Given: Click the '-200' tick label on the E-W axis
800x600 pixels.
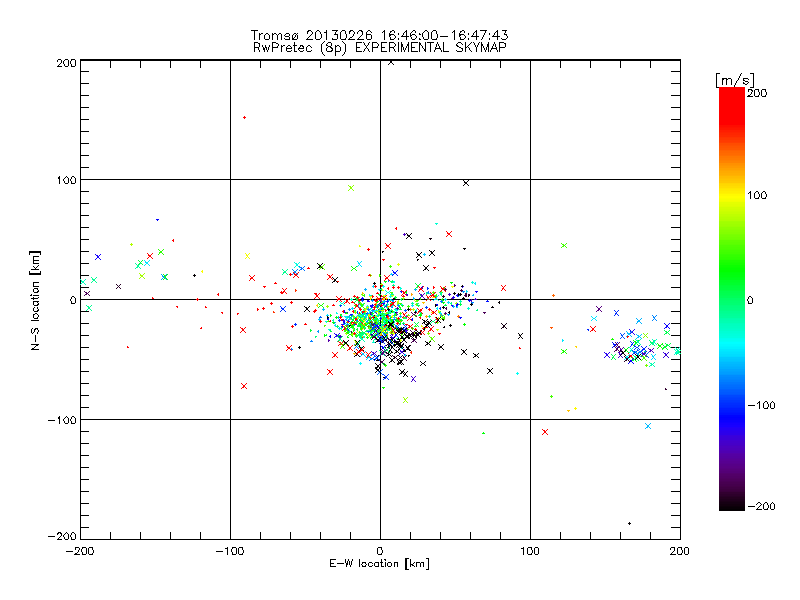Looking at the screenshot, I should (x=80, y=552).
